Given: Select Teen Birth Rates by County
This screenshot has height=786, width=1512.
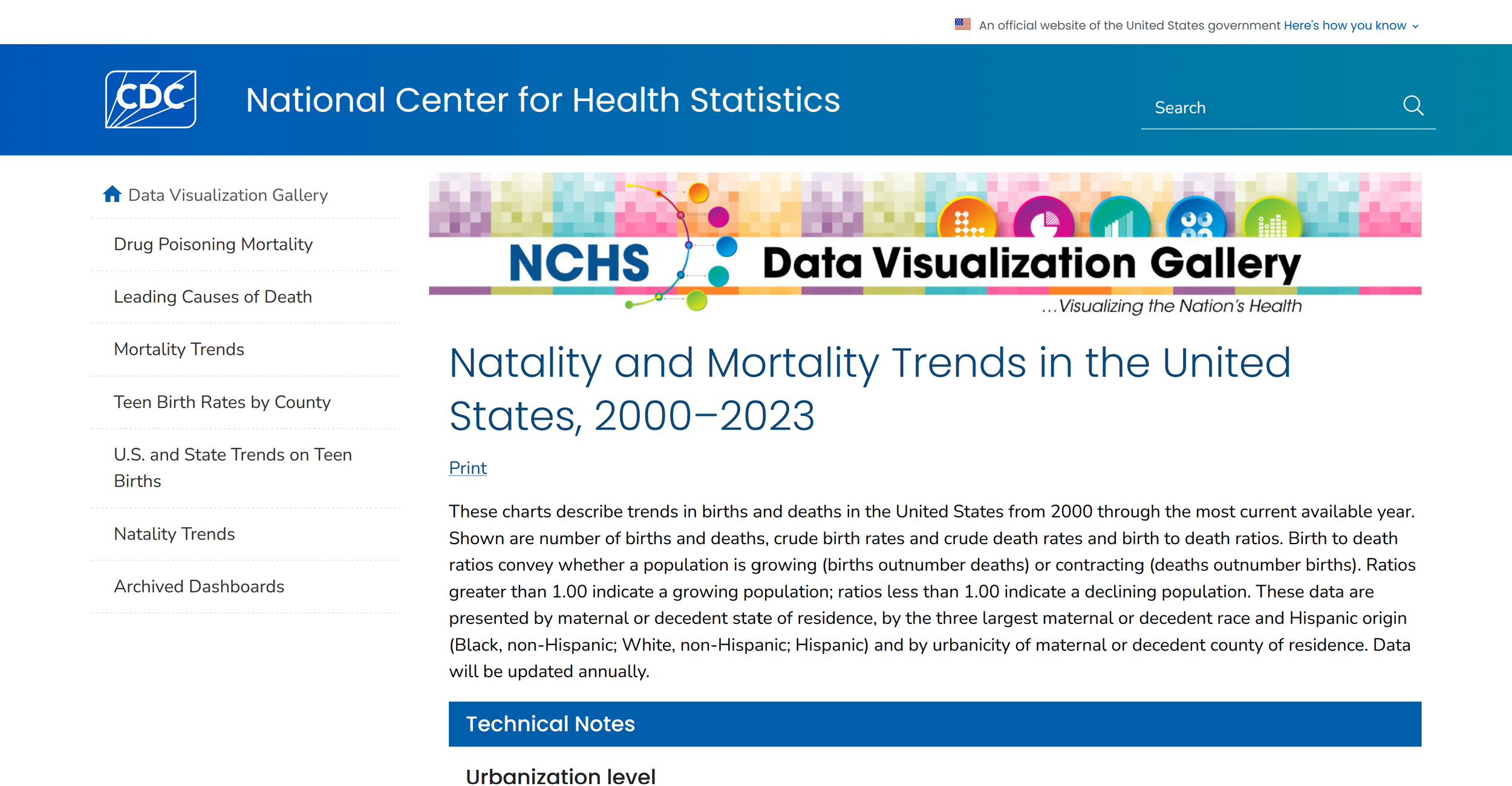Looking at the screenshot, I should [222, 401].
